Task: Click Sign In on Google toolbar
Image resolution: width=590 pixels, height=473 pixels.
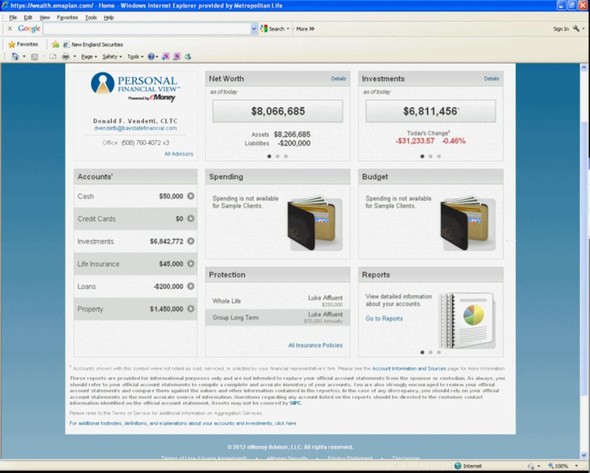Action: (x=561, y=29)
